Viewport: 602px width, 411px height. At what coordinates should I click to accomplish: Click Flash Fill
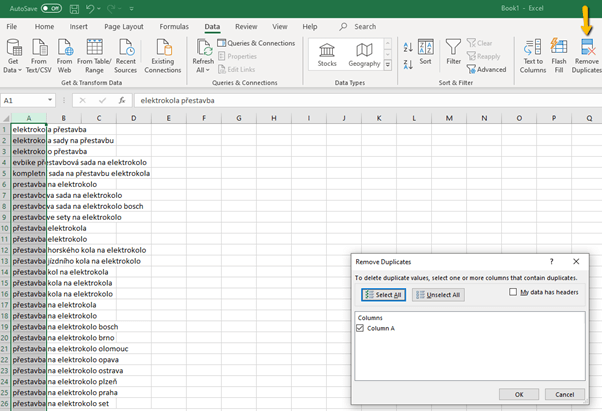tap(559, 56)
